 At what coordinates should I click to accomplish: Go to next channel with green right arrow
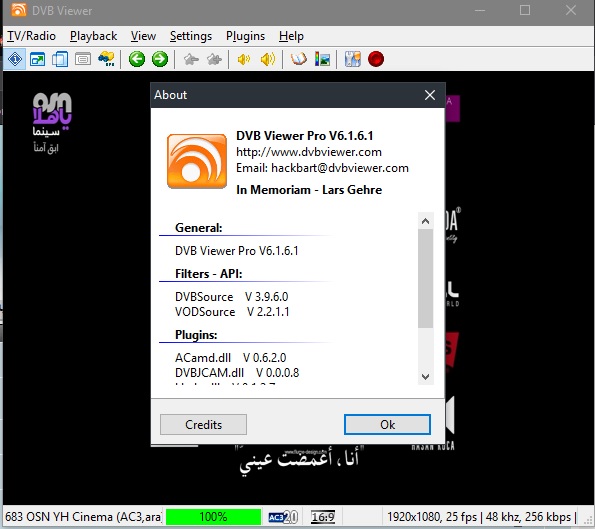pyautogui.click(x=160, y=59)
